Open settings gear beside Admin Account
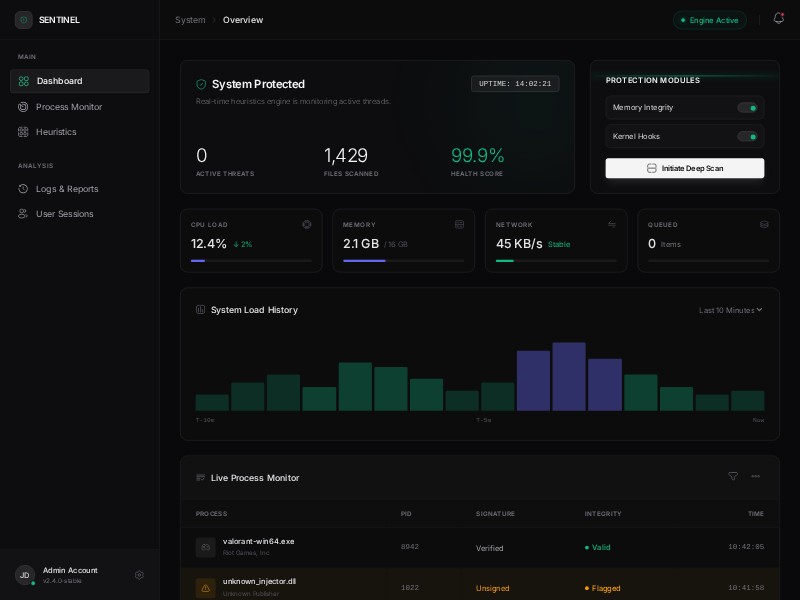Viewport: 800px width, 600px height. (139, 575)
